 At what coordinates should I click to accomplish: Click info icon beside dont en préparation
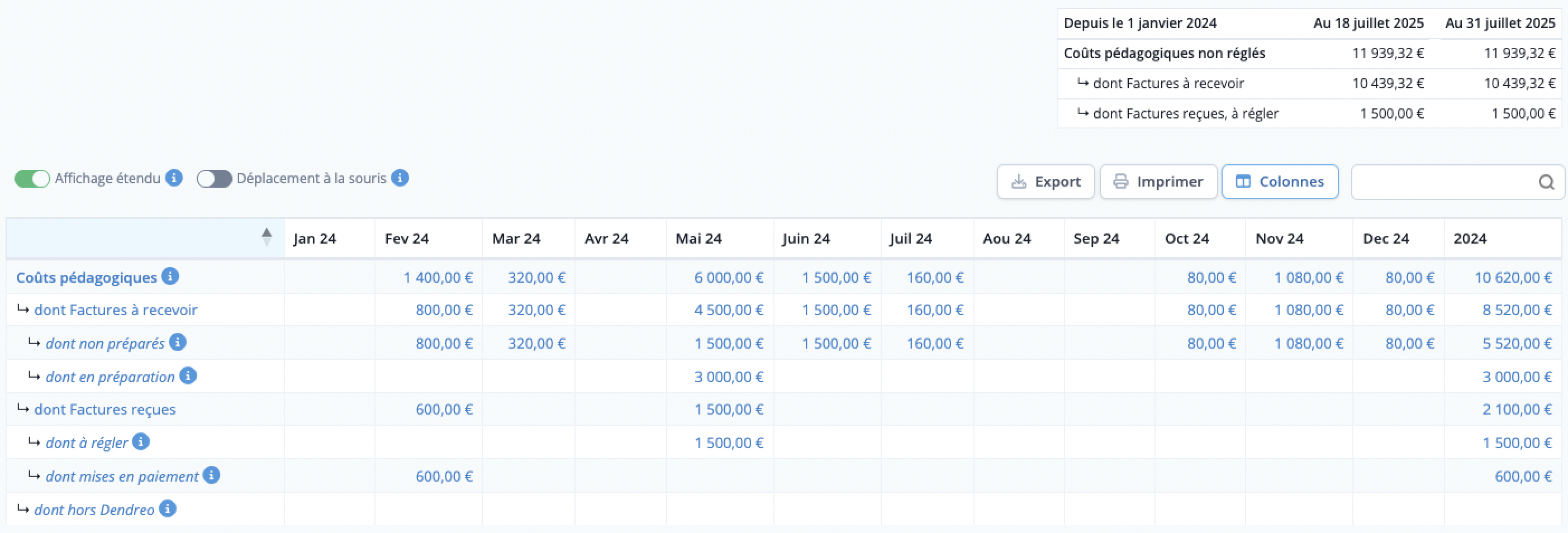188,376
